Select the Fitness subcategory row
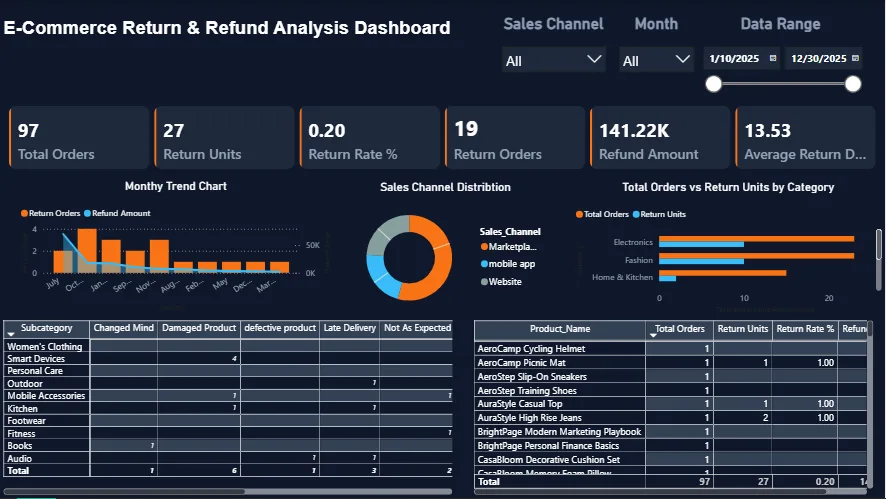 pos(228,433)
